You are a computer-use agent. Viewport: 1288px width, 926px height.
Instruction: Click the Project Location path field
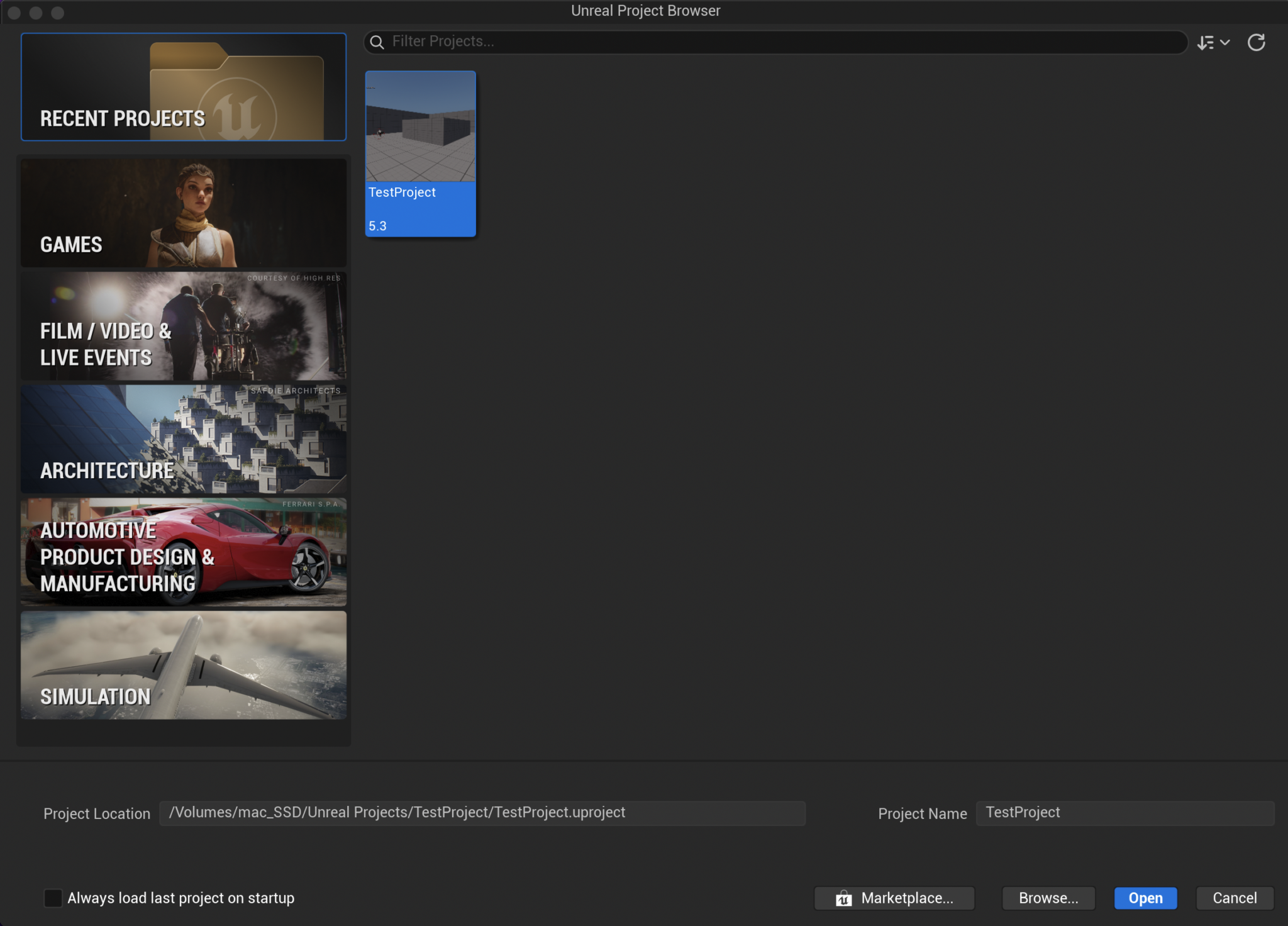tap(482, 813)
